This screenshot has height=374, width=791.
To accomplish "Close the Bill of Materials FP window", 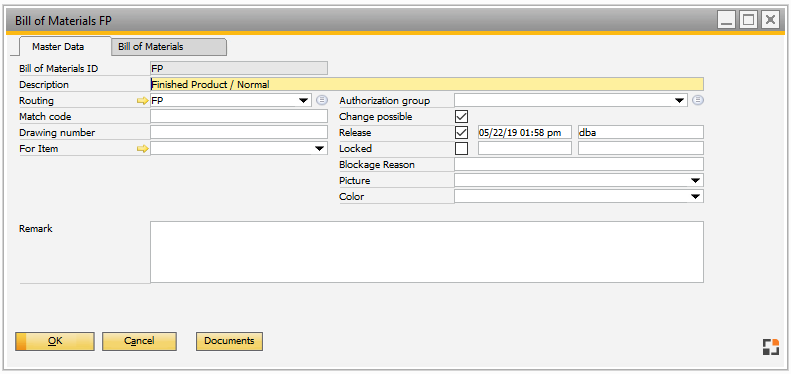I will 770,20.
